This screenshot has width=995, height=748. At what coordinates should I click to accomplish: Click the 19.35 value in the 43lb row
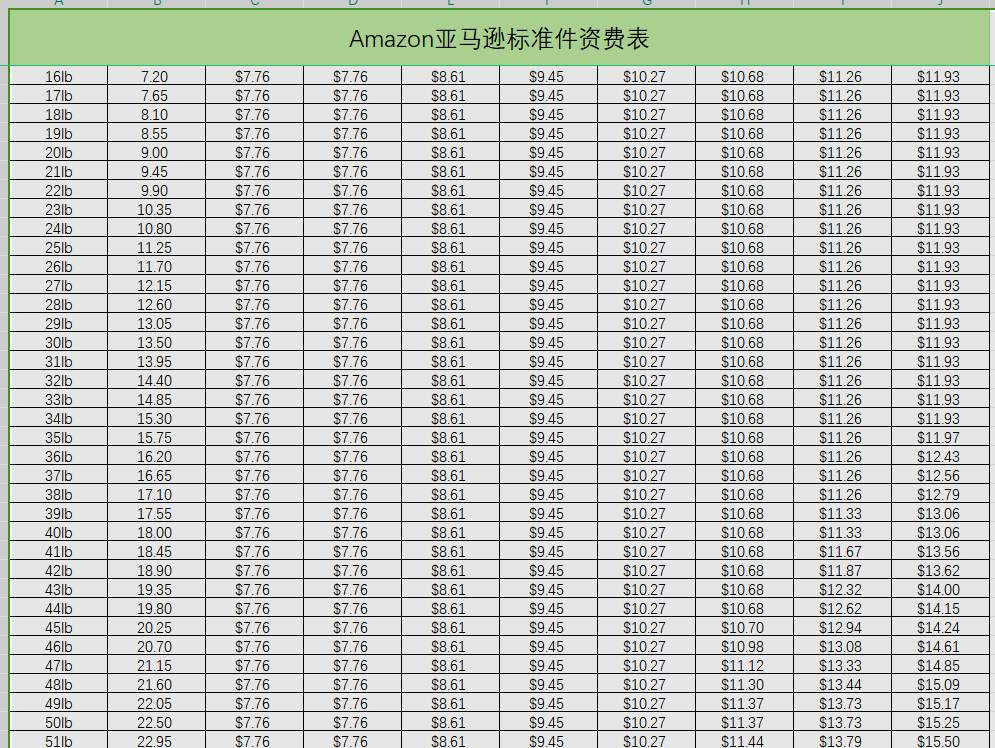(x=156, y=591)
